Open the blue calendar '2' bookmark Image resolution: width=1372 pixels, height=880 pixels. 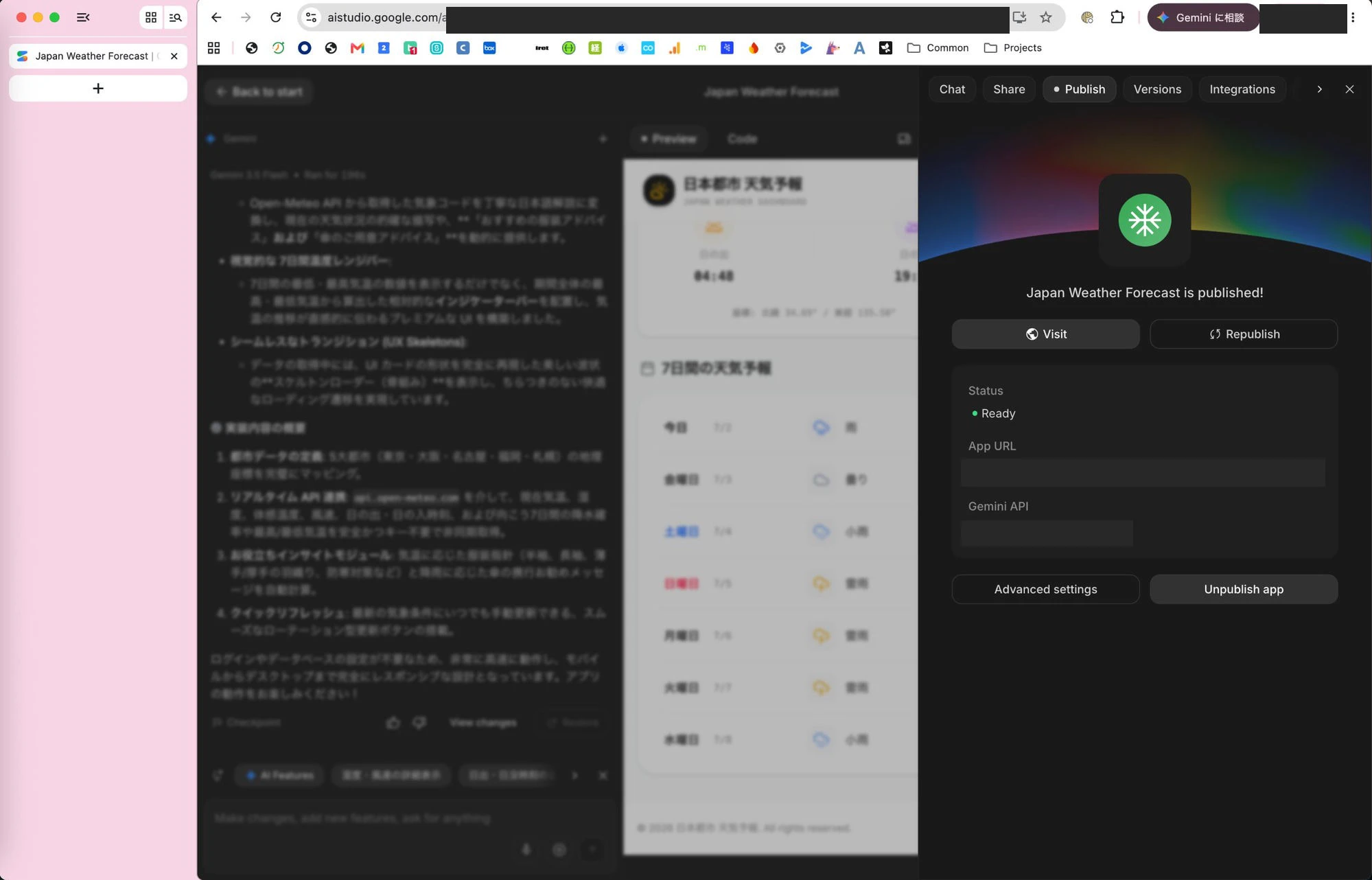(x=384, y=48)
